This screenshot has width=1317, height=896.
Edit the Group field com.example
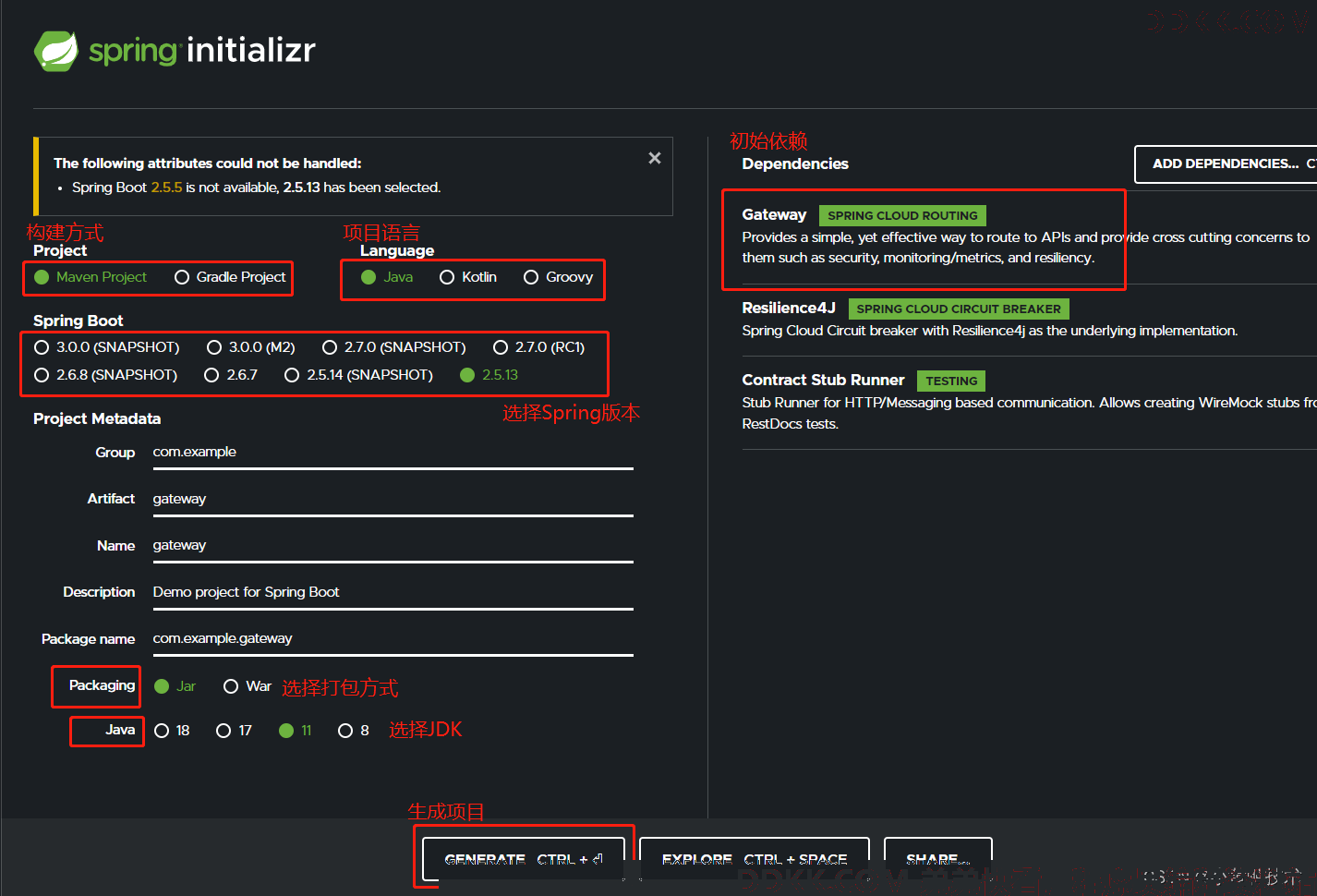click(x=393, y=452)
